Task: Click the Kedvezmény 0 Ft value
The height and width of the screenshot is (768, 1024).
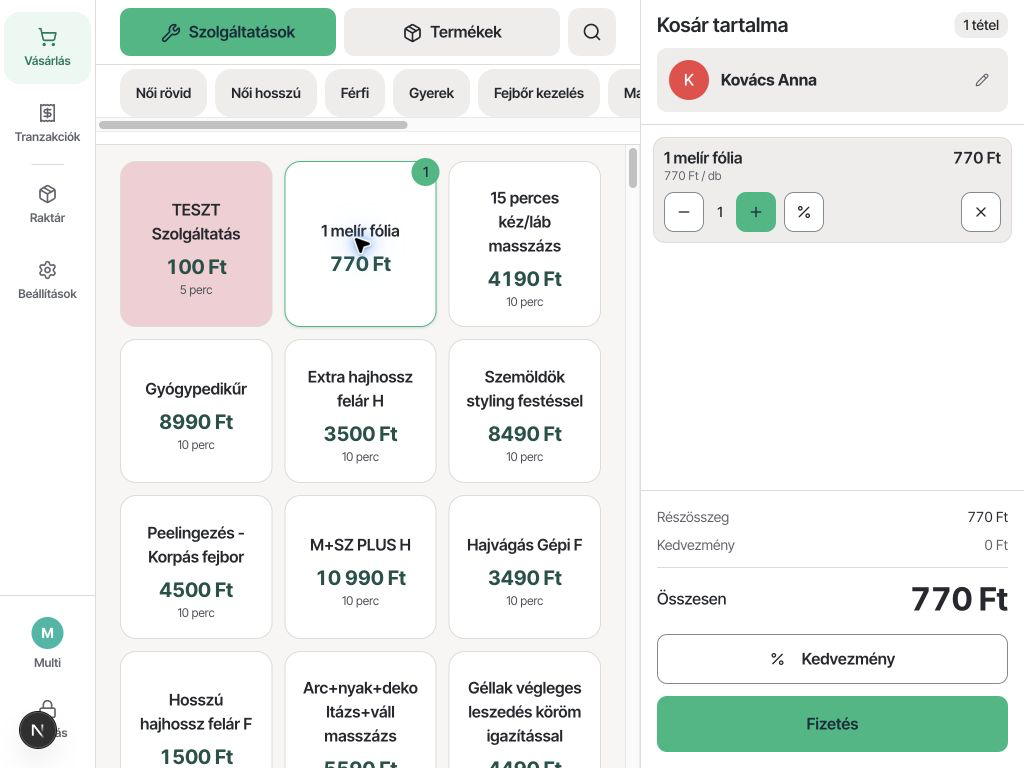Action: [x=996, y=545]
